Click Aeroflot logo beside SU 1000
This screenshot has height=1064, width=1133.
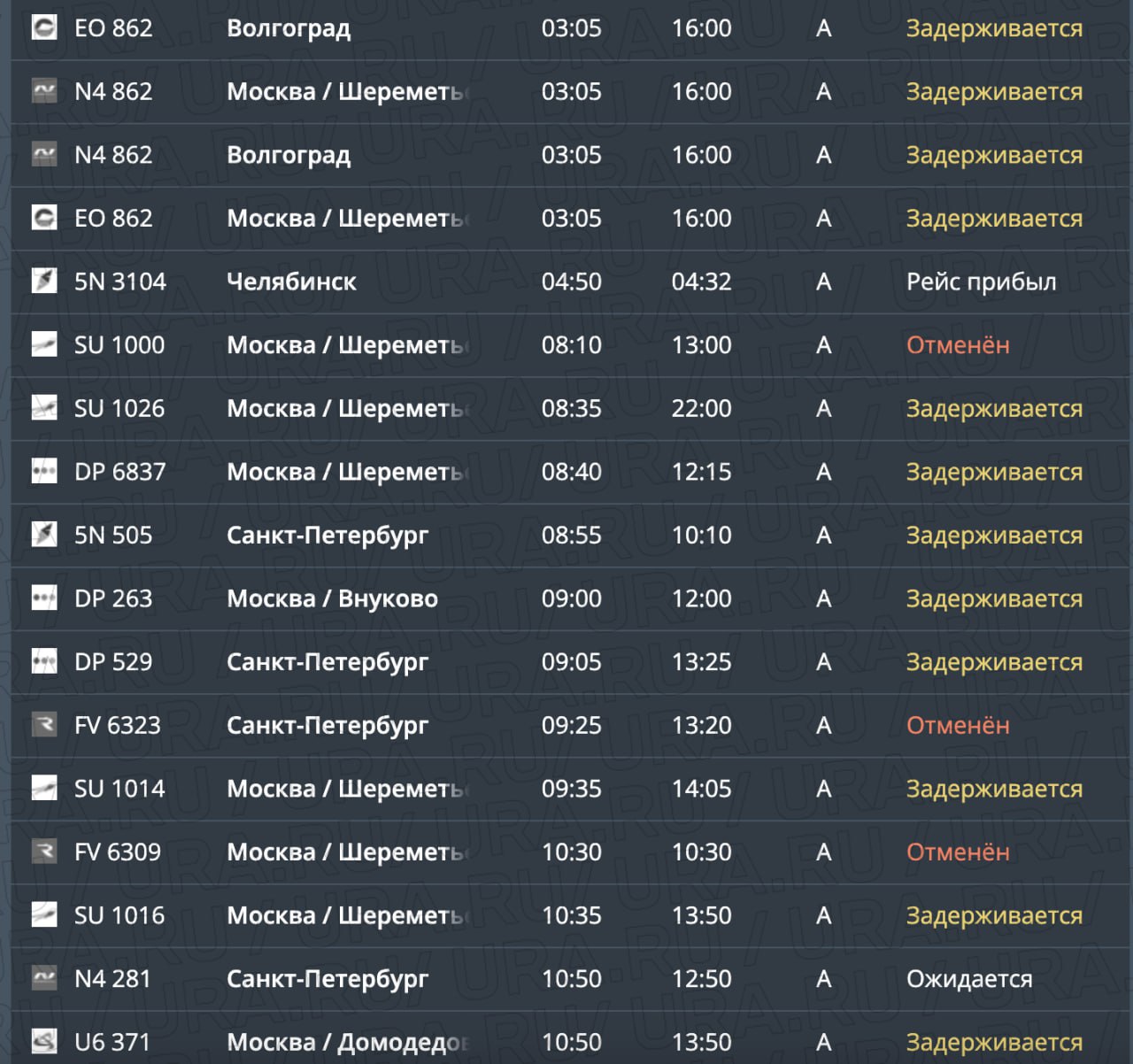(44, 345)
